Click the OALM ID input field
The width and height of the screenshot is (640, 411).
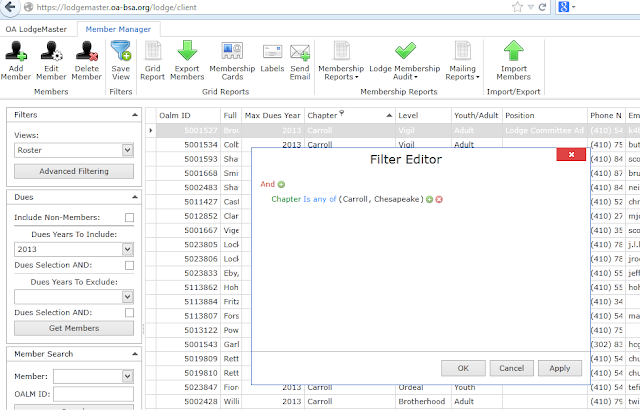[93, 394]
